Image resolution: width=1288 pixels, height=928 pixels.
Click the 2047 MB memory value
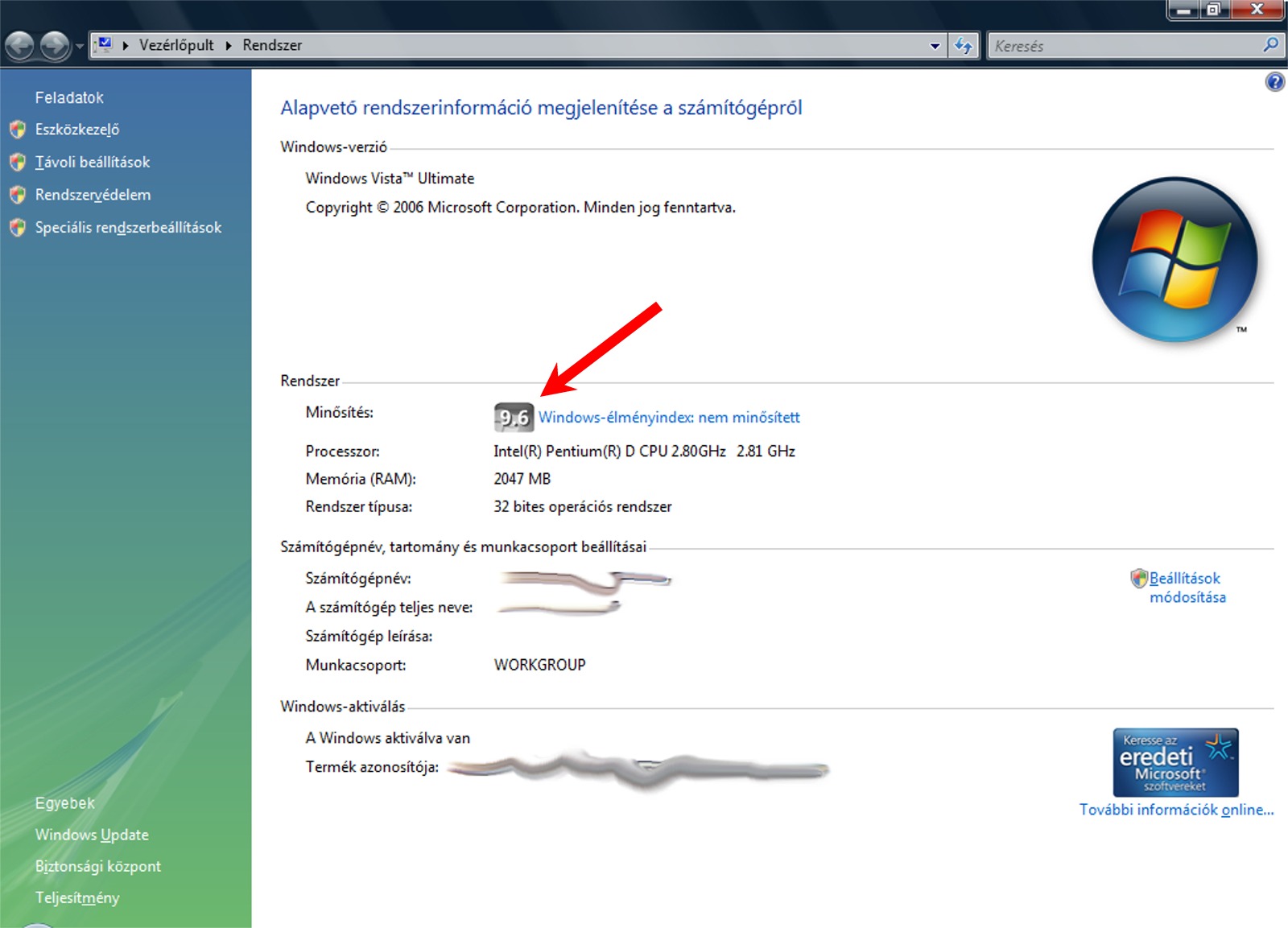522,479
